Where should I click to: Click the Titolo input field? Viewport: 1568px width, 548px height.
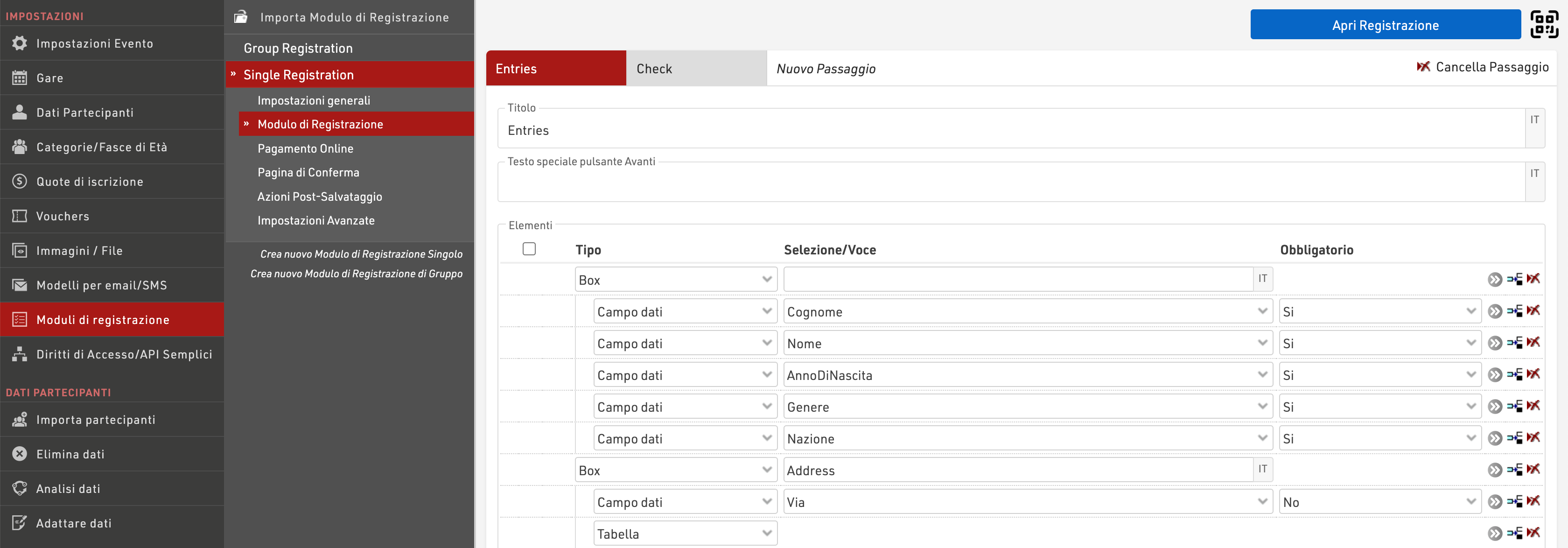click(1010, 130)
